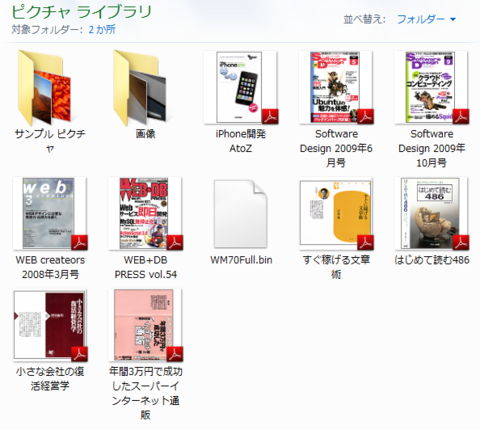Click the iPhone開発 AtoZ file name

point(241,141)
